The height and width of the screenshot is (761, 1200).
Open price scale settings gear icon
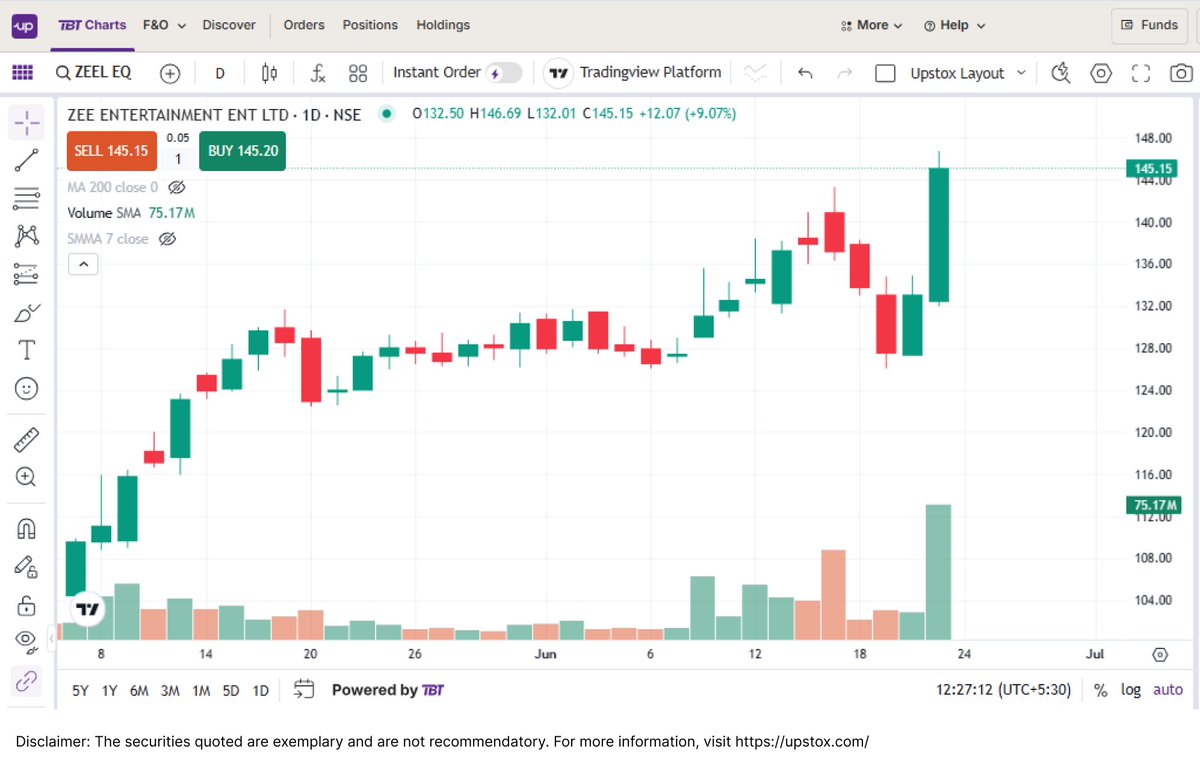pyautogui.click(x=1160, y=654)
